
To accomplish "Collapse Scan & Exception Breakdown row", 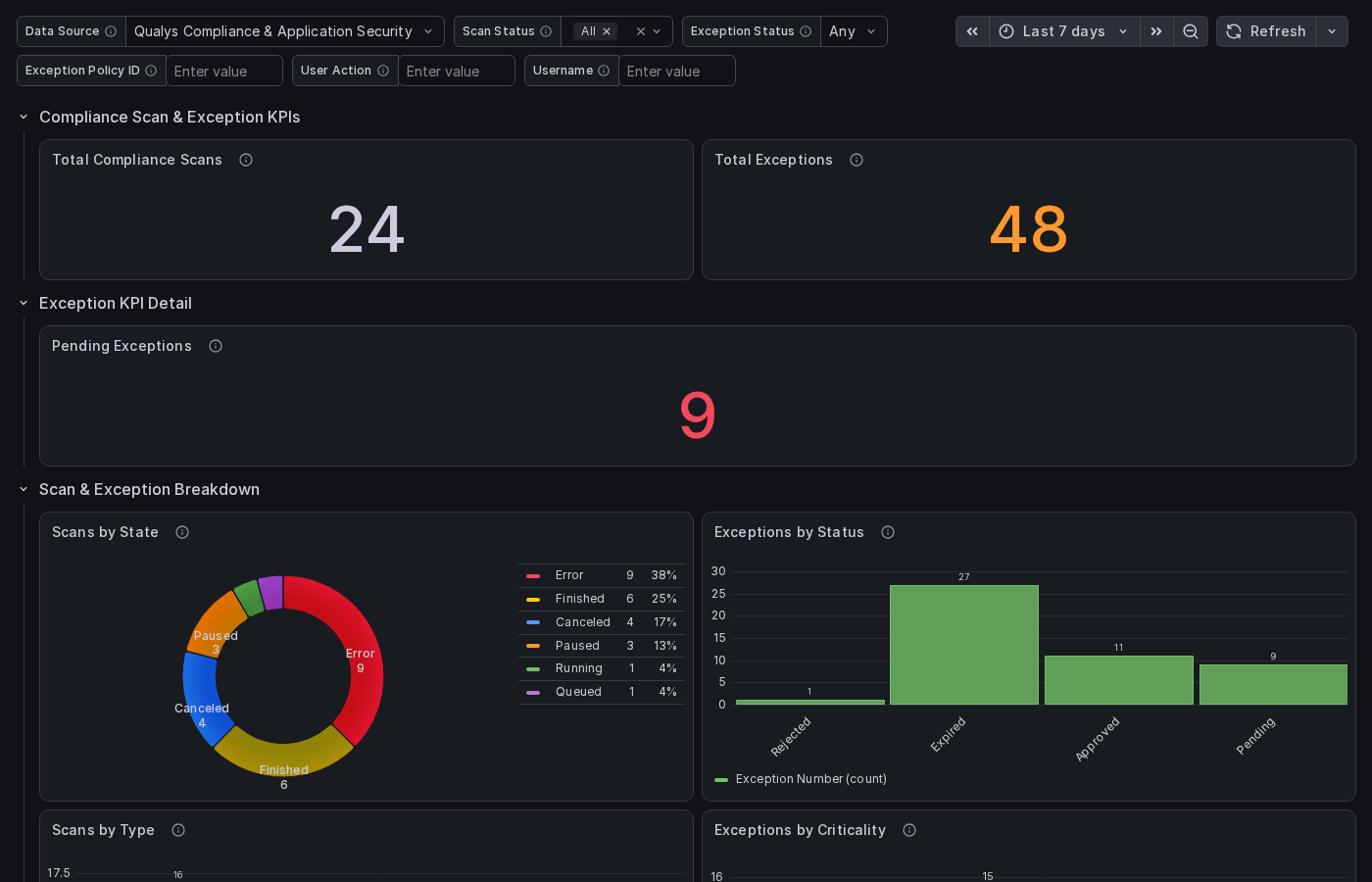I will [x=24, y=489].
